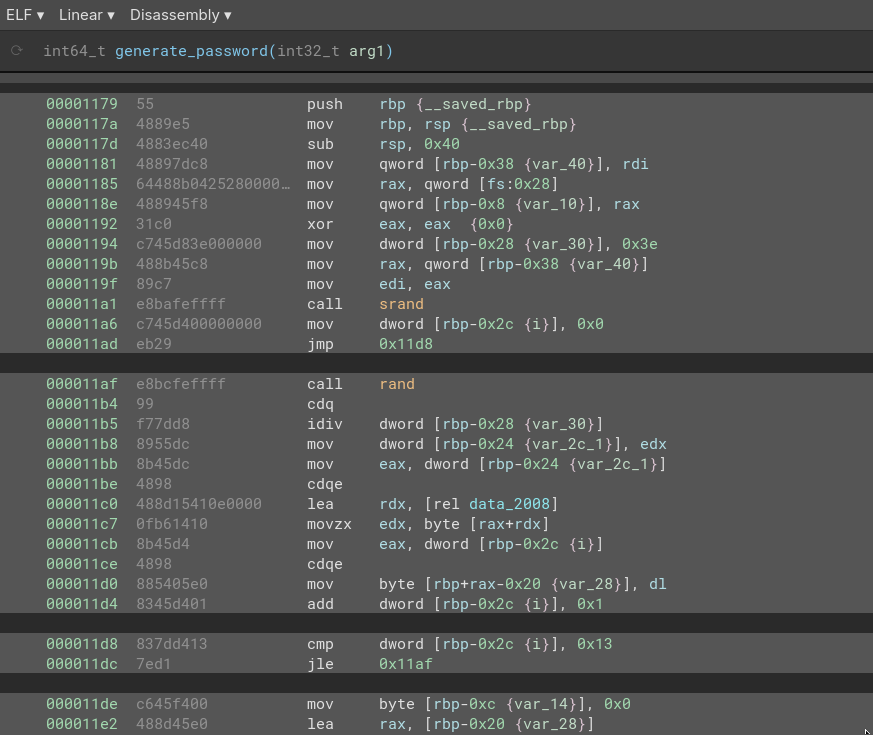Image resolution: width=873 pixels, height=735 pixels.
Task: Click the srand call target
Action: point(401,304)
